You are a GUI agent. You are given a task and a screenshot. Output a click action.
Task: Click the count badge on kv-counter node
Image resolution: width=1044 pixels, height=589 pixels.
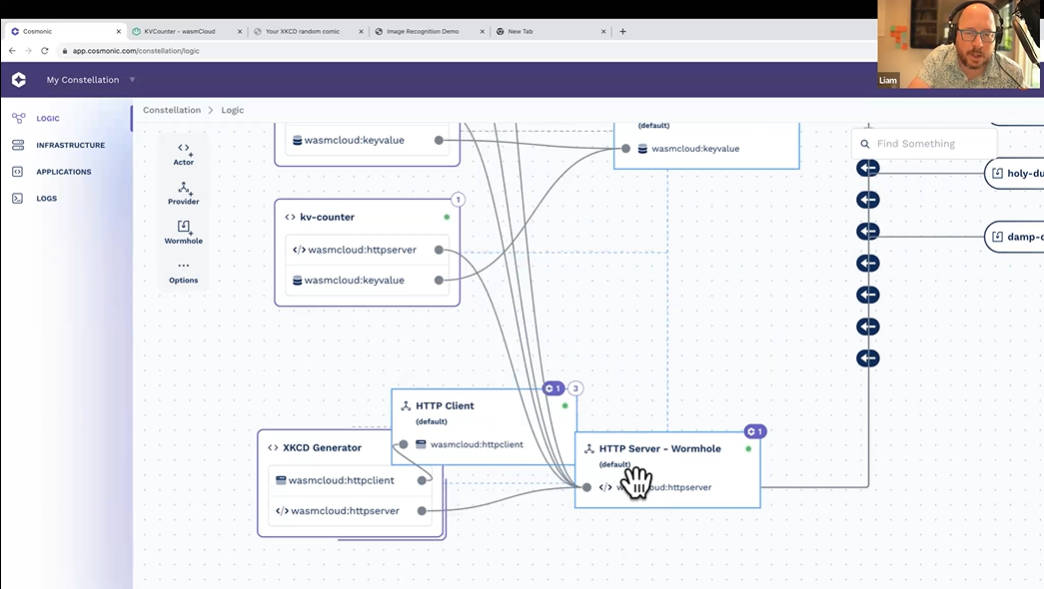(458, 200)
